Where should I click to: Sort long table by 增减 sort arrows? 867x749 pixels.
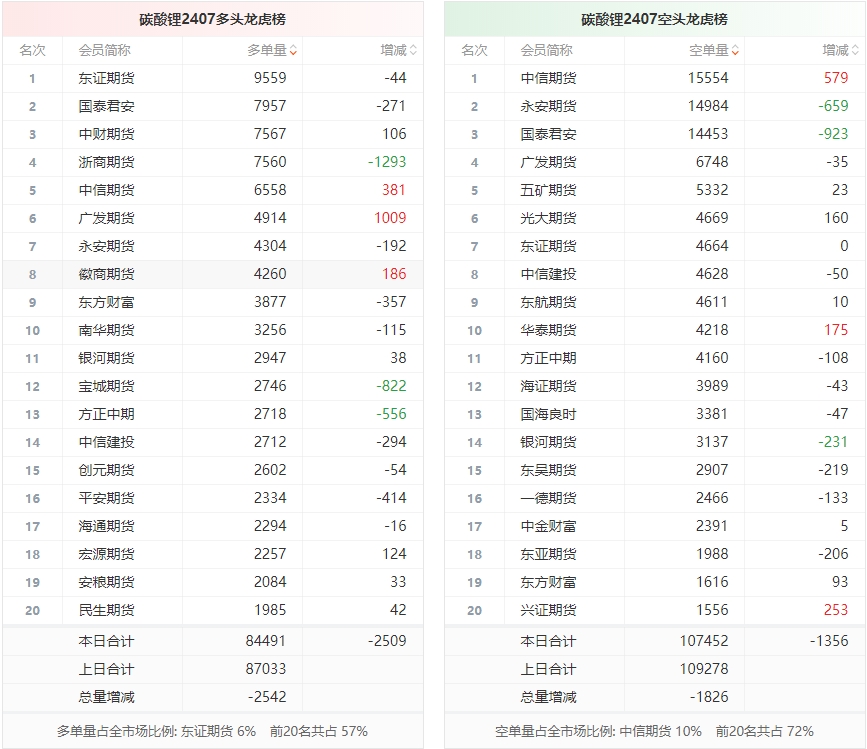413,51
